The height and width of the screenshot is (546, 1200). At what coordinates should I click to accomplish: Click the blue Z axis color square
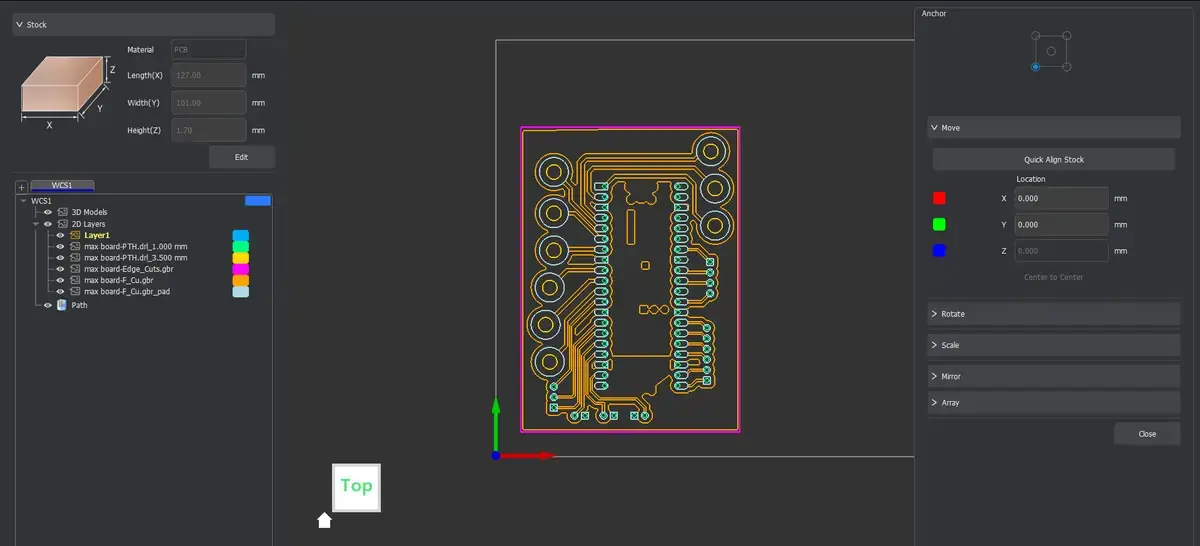tap(939, 251)
